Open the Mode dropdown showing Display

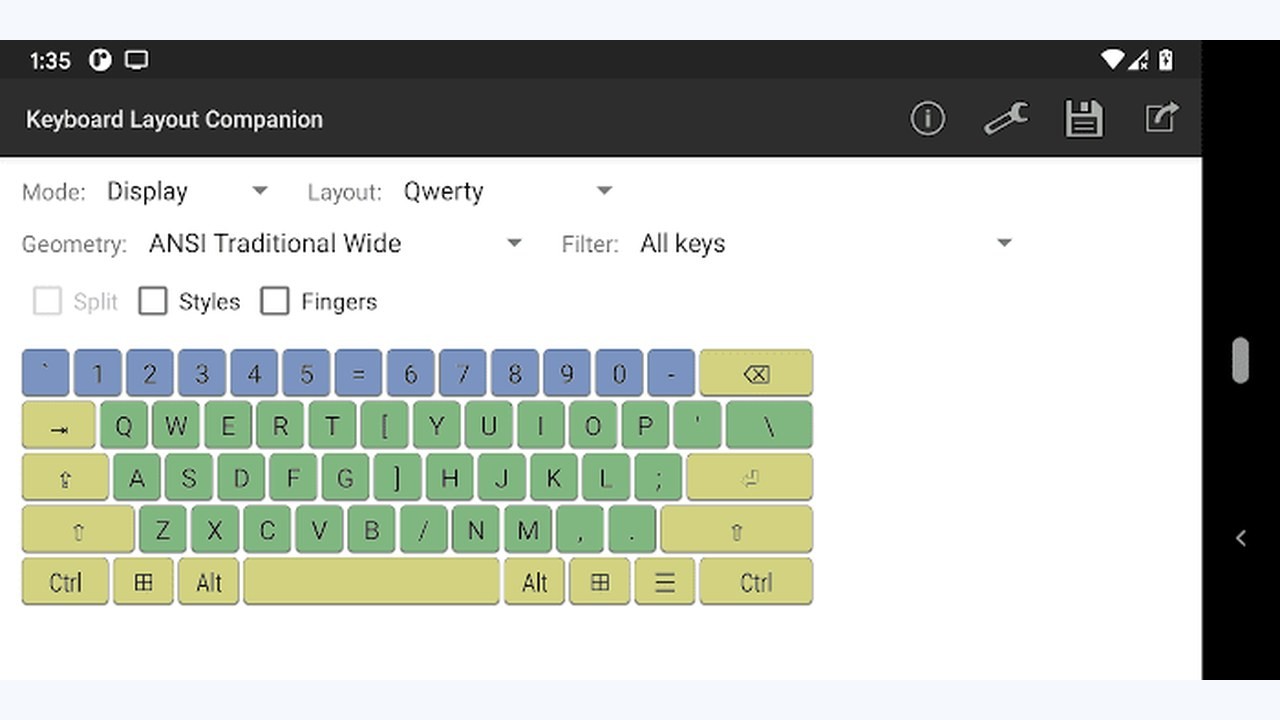pos(187,191)
